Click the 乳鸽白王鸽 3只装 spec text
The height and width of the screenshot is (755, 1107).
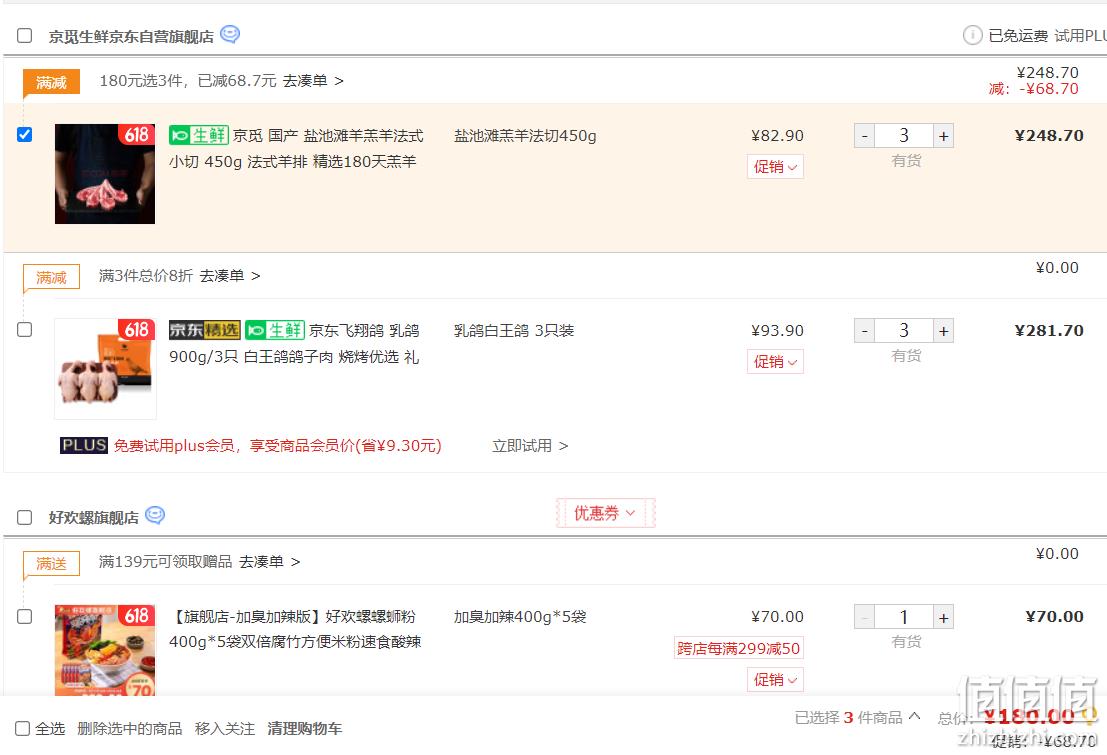coord(514,331)
